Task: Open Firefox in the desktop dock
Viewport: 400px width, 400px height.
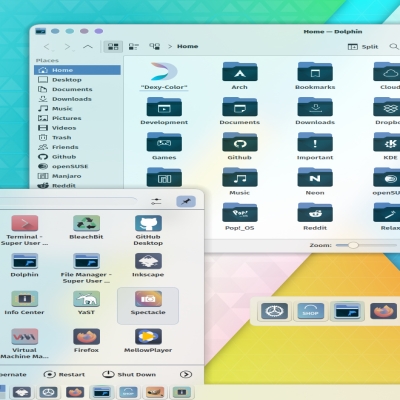Action: pos(383,311)
